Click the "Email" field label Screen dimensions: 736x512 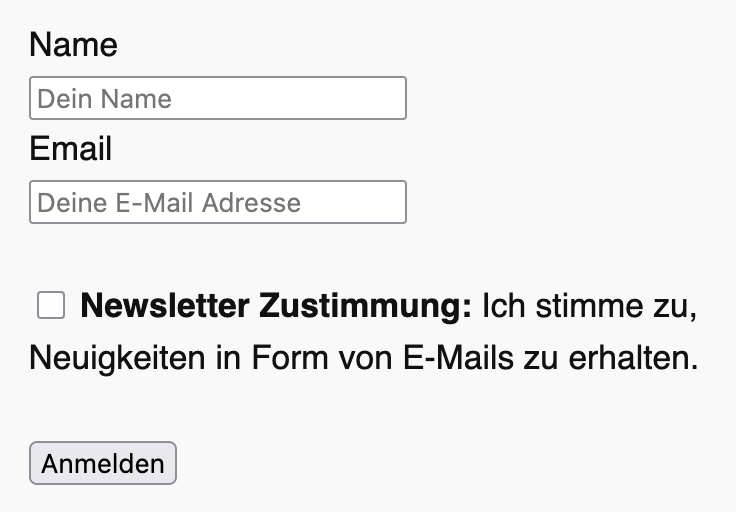(70, 149)
